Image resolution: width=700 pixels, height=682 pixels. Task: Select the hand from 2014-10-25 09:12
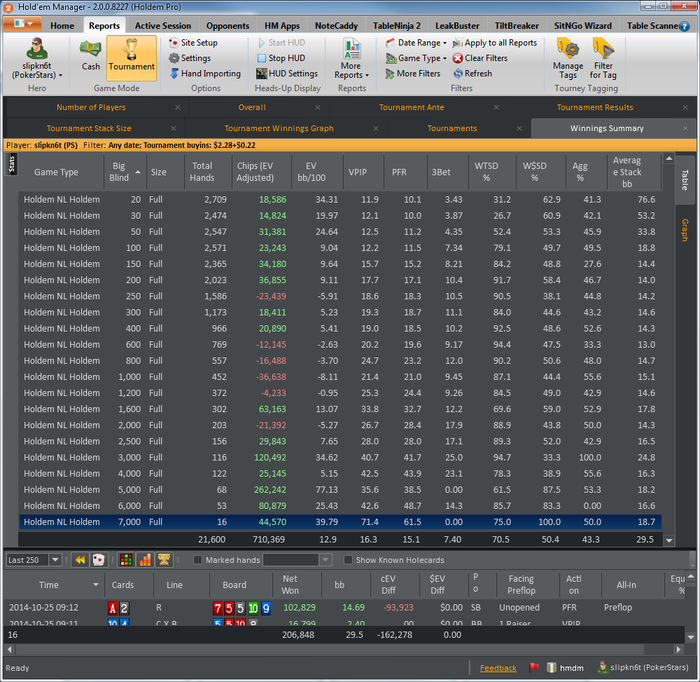click(344, 607)
